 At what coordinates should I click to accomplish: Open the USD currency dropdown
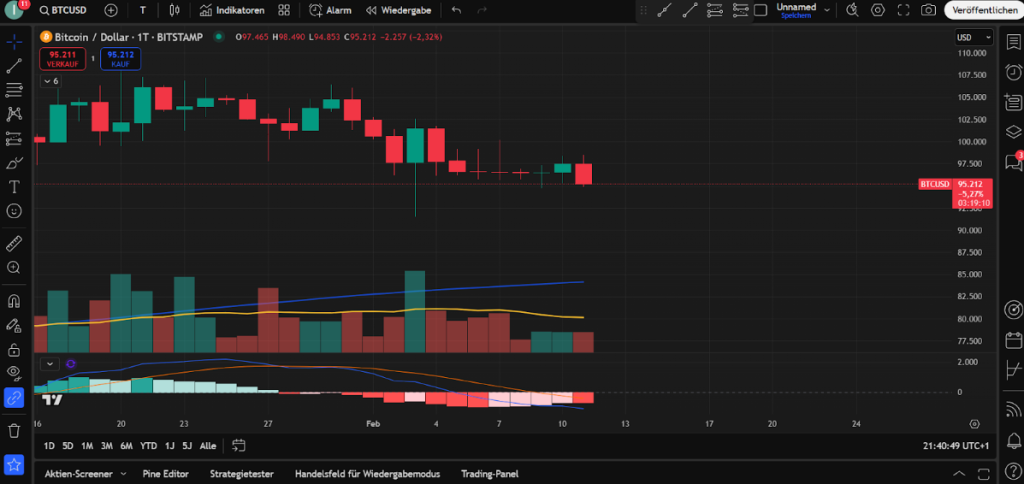pos(974,38)
